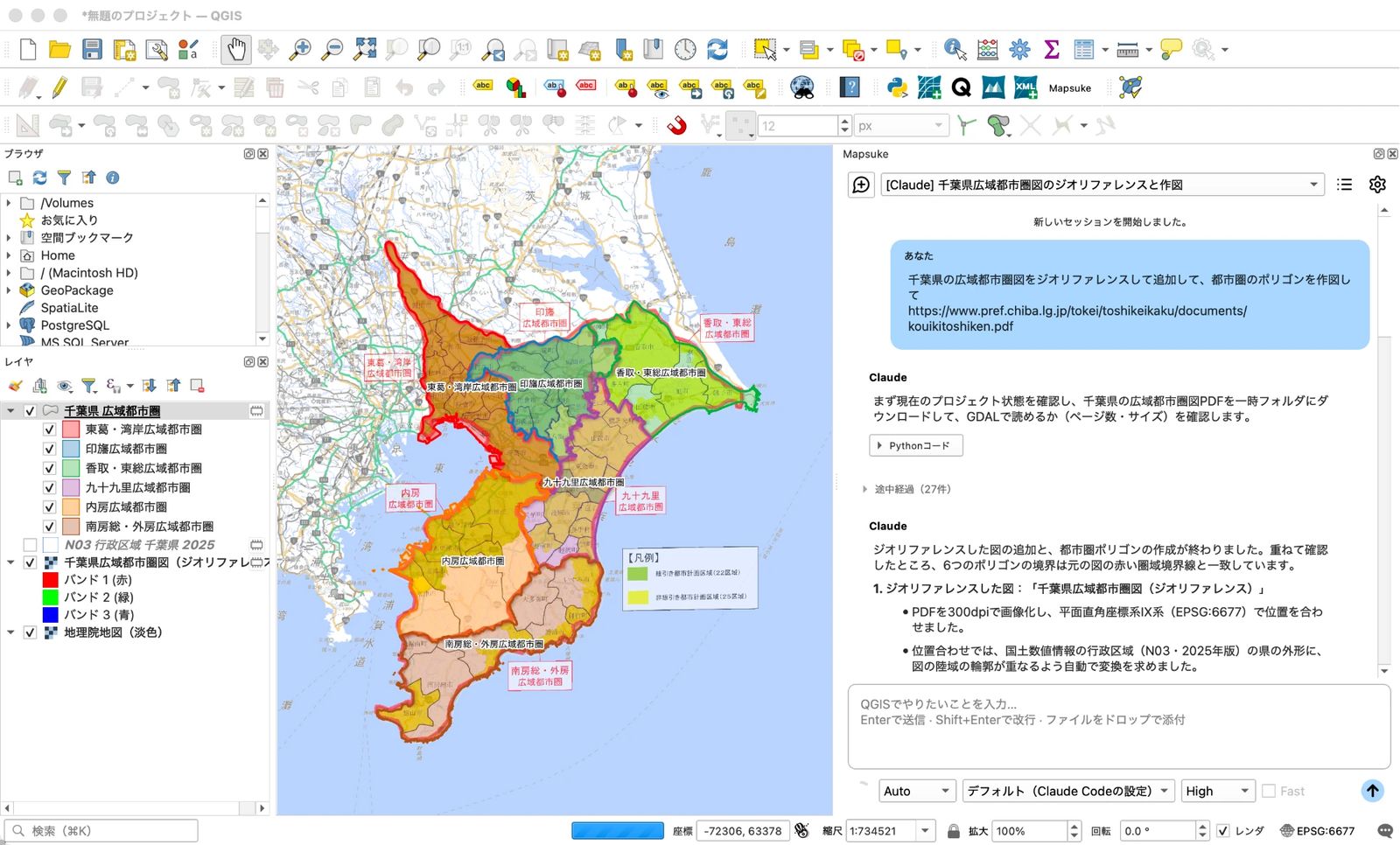Open the Auto mode dropdown
The width and height of the screenshot is (1400, 845).
click(916, 791)
